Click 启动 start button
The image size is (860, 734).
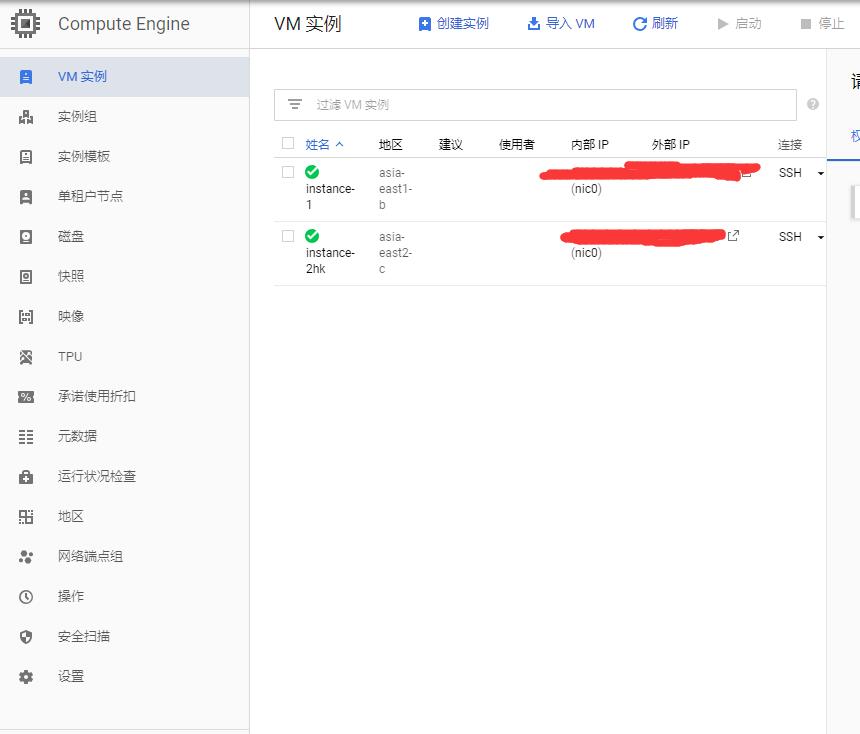click(739, 24)
